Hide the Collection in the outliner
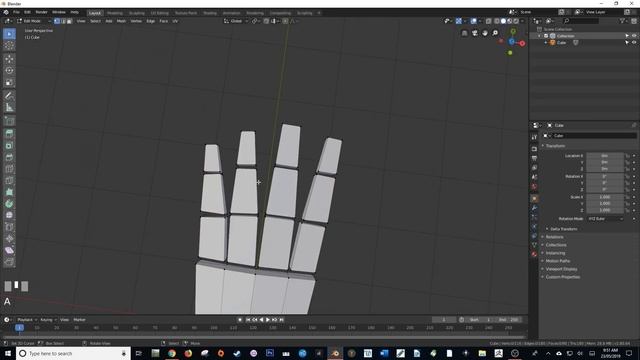This screenshot has width=640, height=360. point(634,36)
